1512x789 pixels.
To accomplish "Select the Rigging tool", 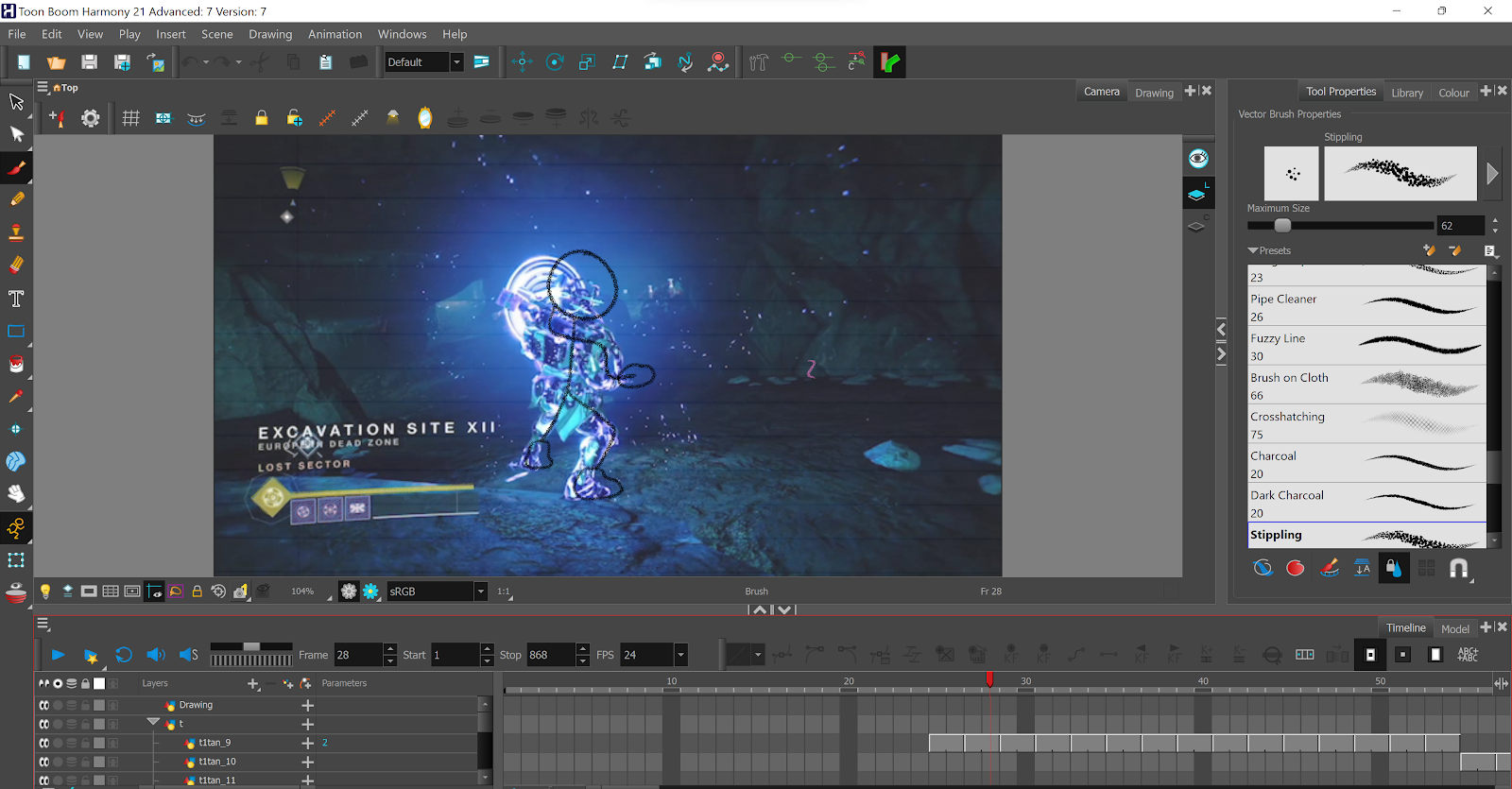I will (x=16, y=527).
